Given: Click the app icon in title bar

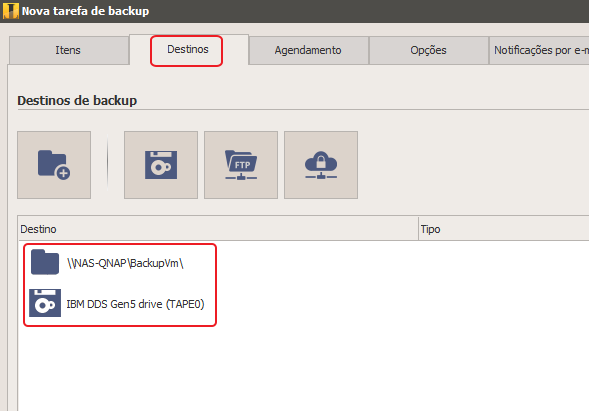Looking at the screenshot, I should [11, 11].
